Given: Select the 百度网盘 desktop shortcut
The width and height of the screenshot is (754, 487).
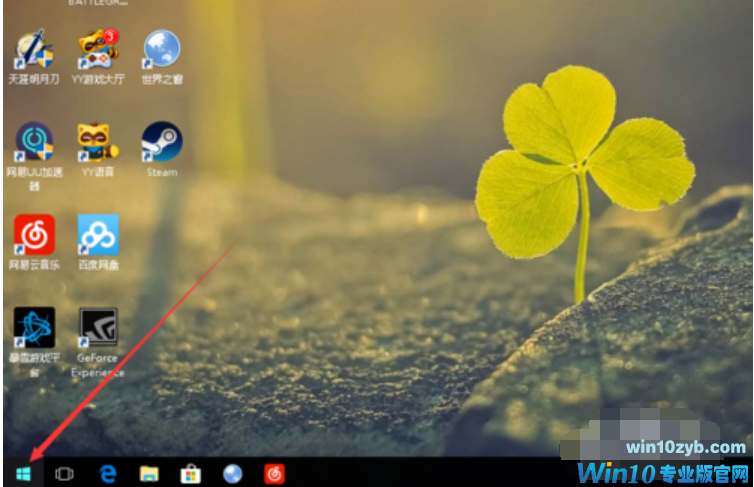Looking at the screenshot, I should [x=98, y=236].
